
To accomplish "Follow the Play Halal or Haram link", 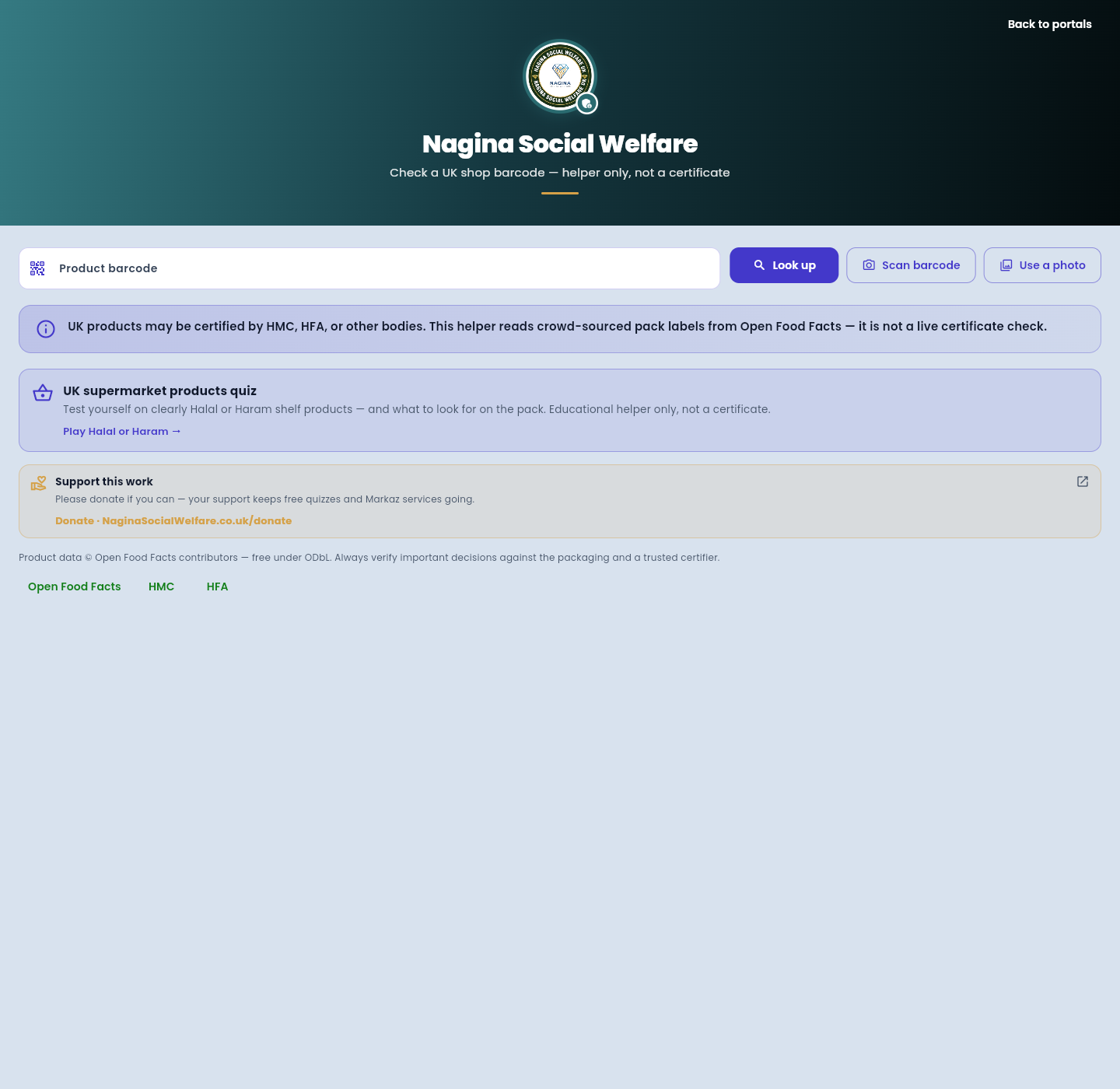I will 122,432.
